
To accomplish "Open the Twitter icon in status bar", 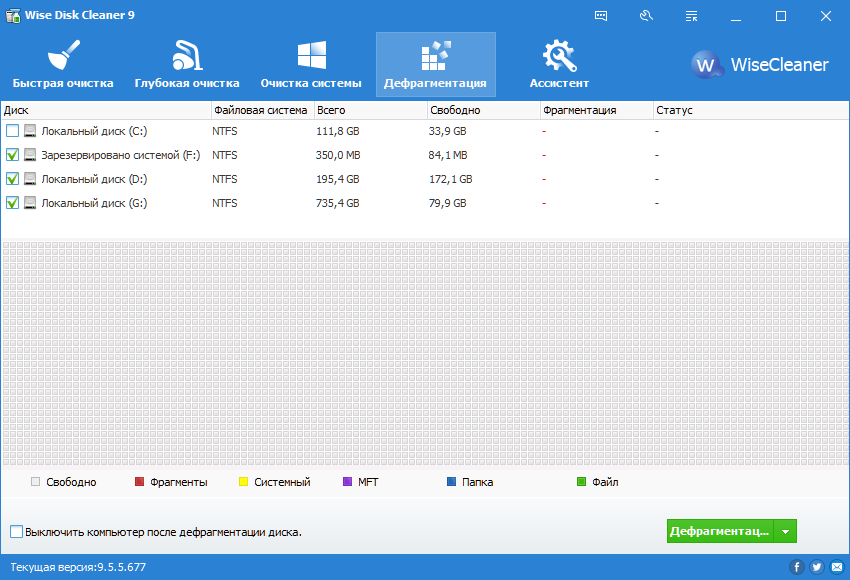I will point(817,567).
